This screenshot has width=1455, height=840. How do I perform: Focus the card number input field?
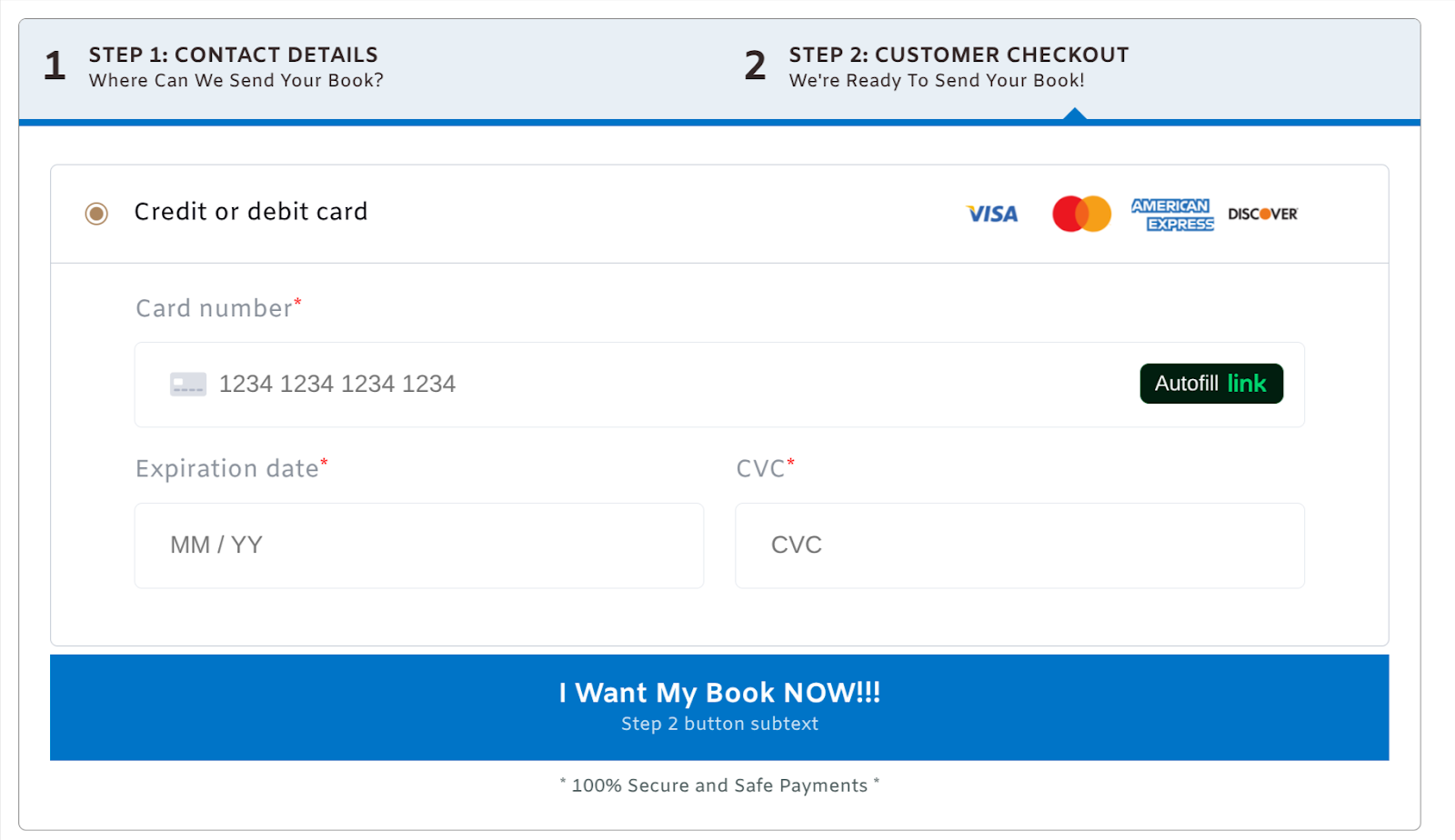(637, 384)
